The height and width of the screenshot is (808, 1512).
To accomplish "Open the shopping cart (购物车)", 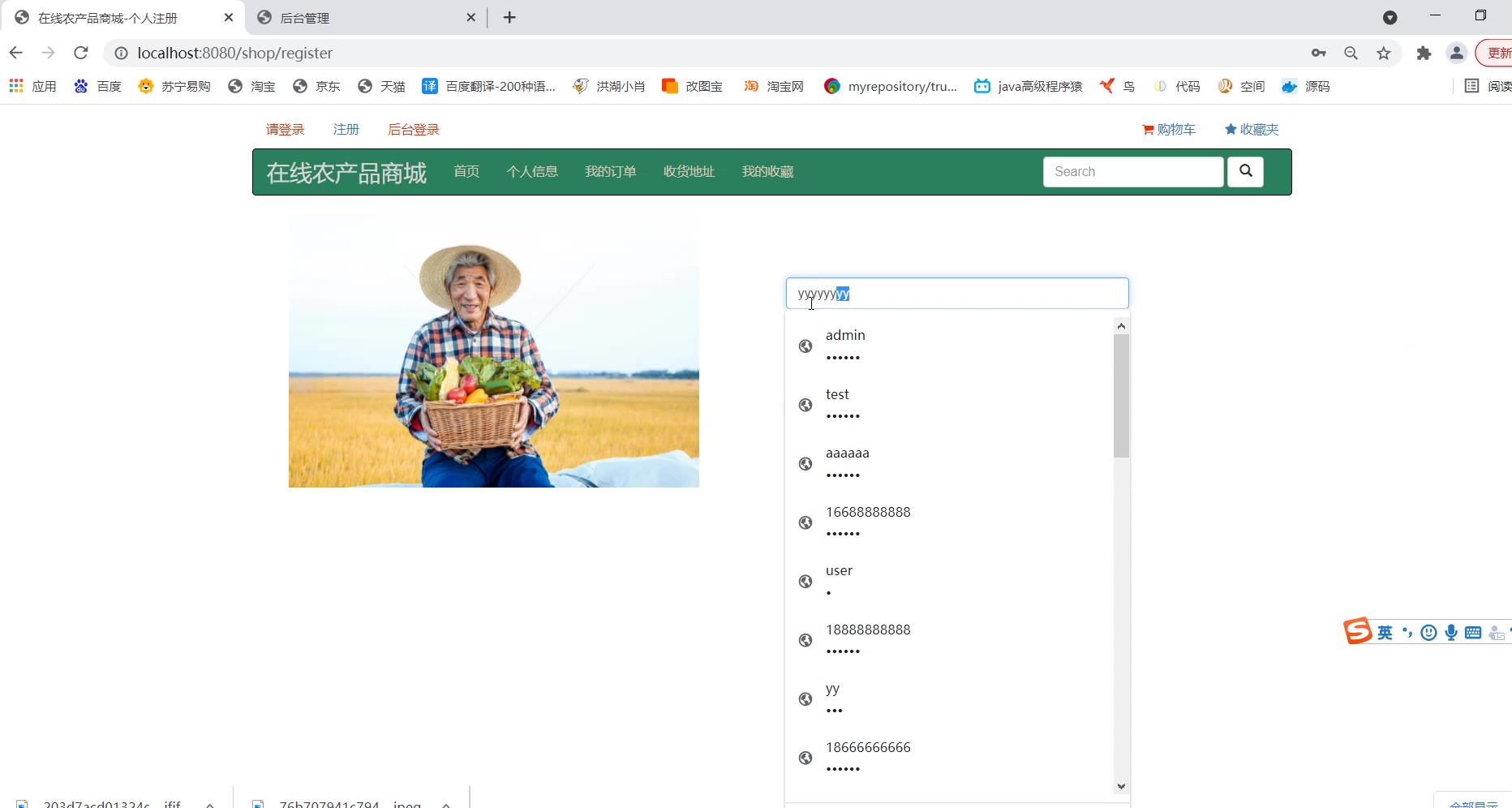I will pos(1168,130).
